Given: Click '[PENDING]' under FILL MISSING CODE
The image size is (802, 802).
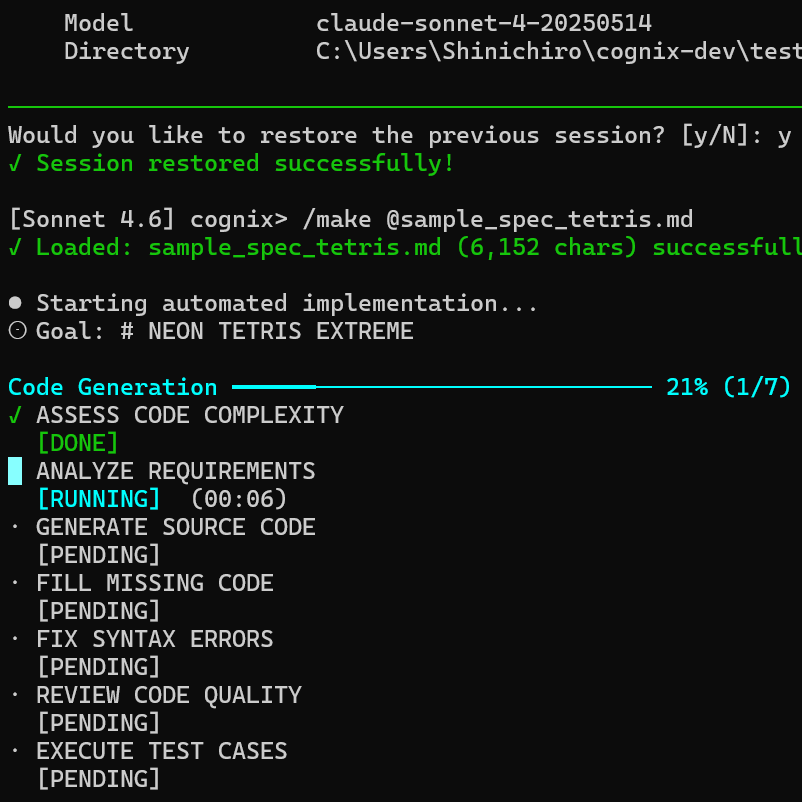Looking at the screenshot, I should click(99, 611).
